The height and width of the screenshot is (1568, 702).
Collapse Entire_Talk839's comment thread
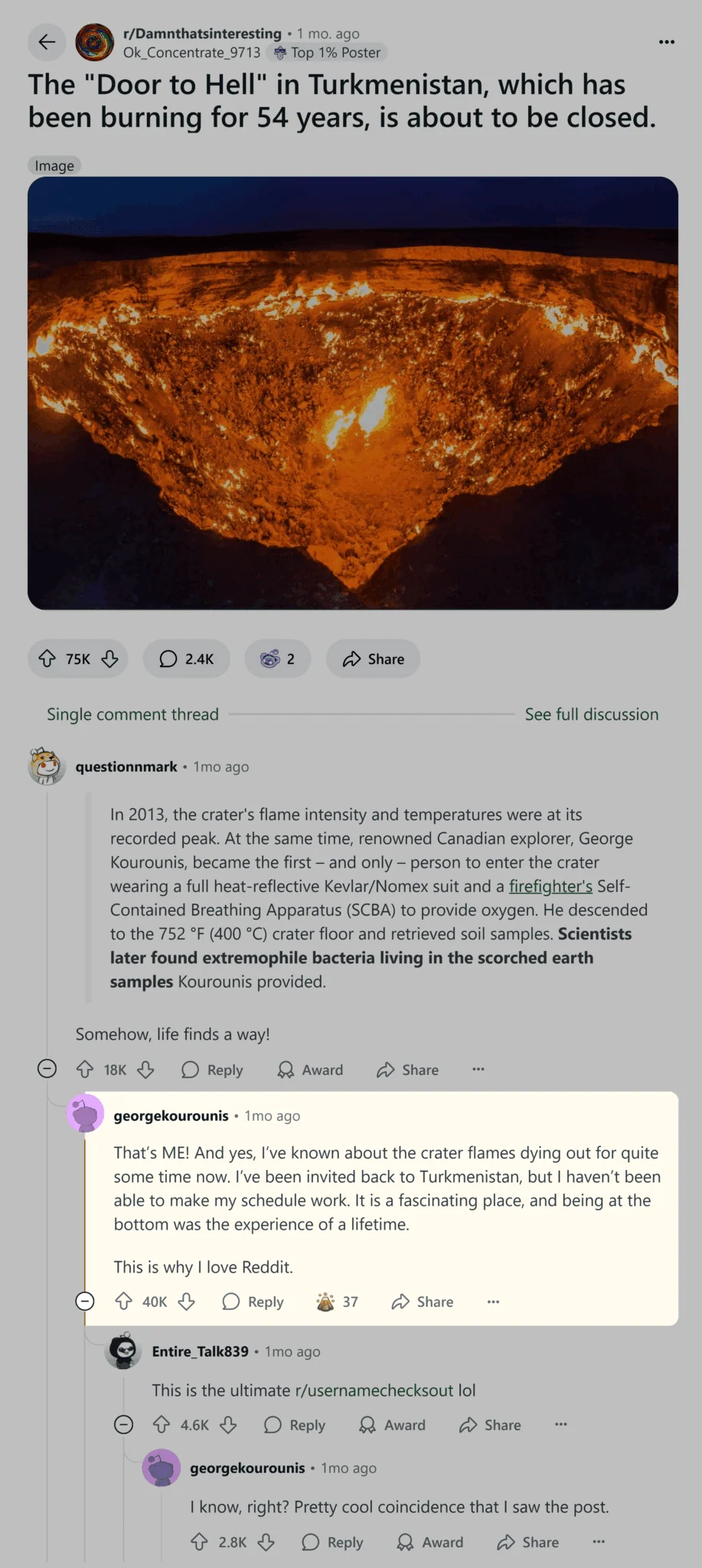tap(123, 1425)
